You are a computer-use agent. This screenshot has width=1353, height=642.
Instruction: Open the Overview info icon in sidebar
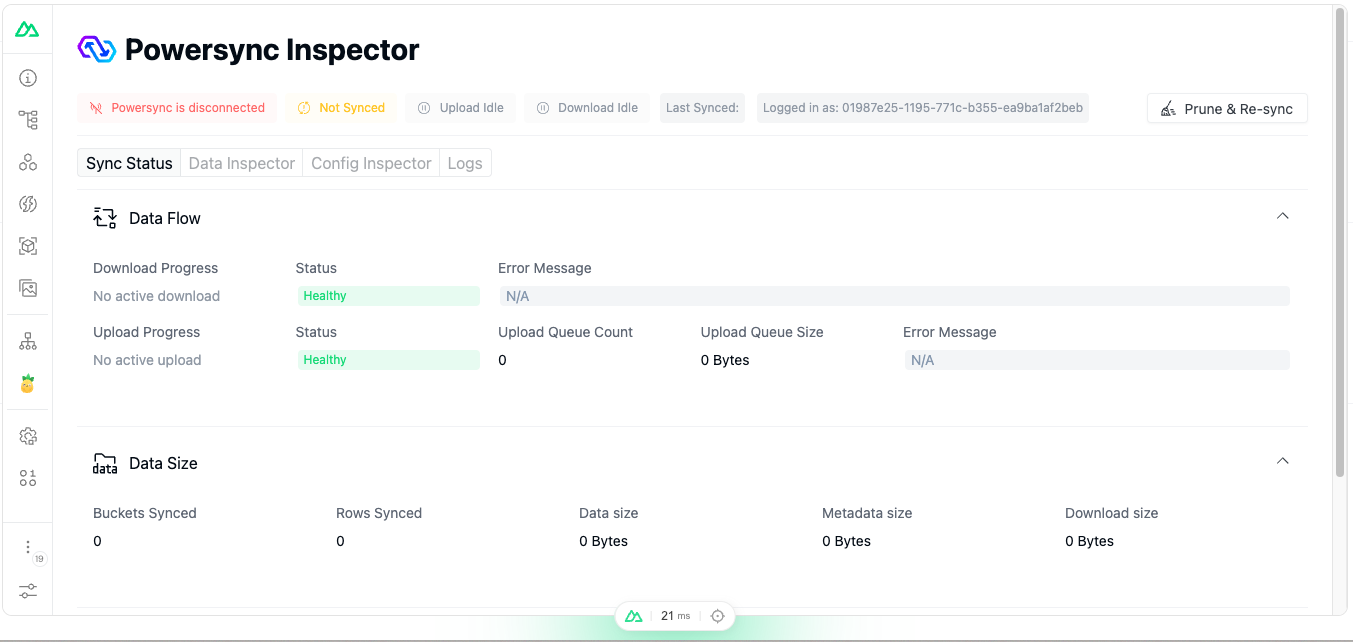point(28,78)
